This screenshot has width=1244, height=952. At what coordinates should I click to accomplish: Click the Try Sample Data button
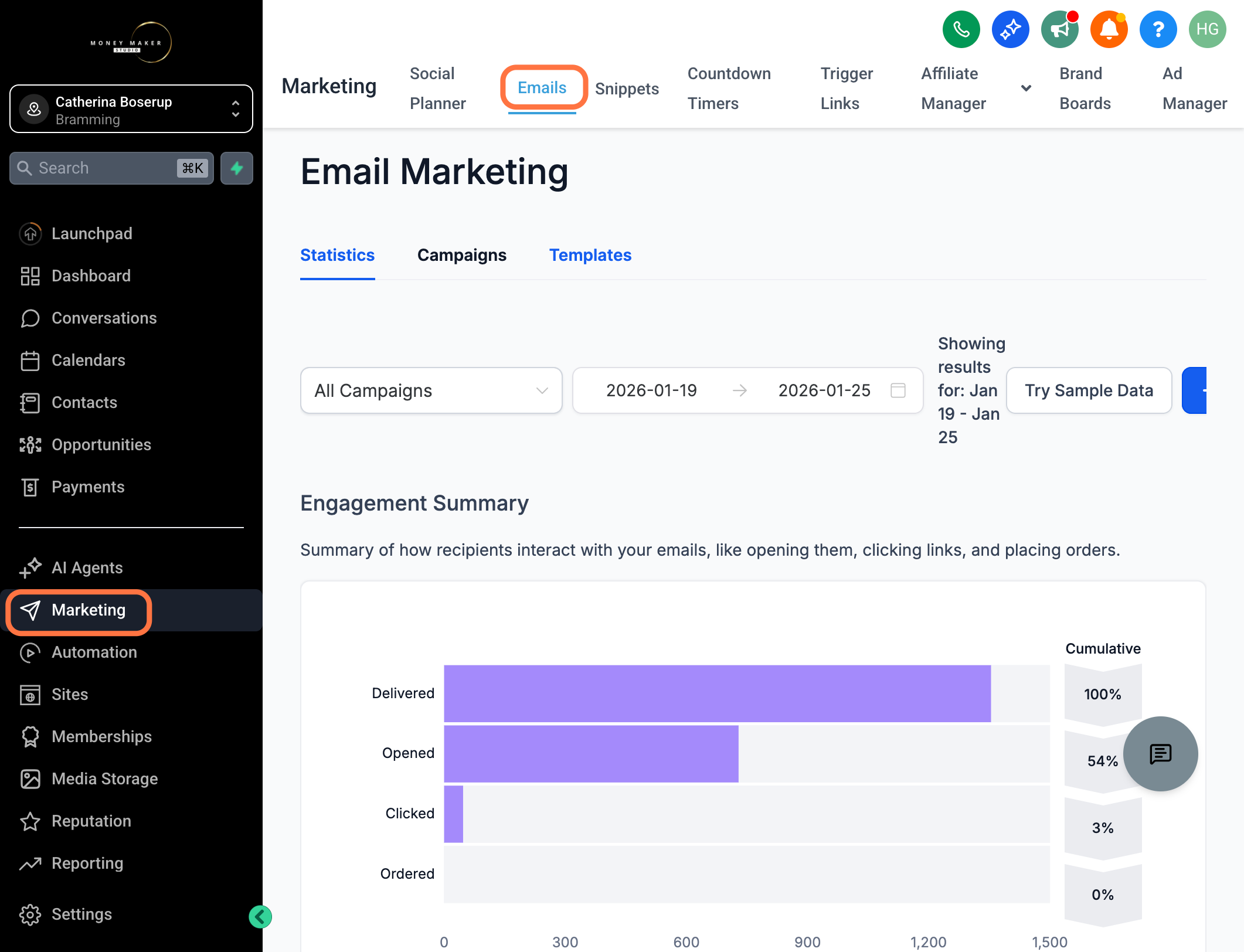point(1089,390)
